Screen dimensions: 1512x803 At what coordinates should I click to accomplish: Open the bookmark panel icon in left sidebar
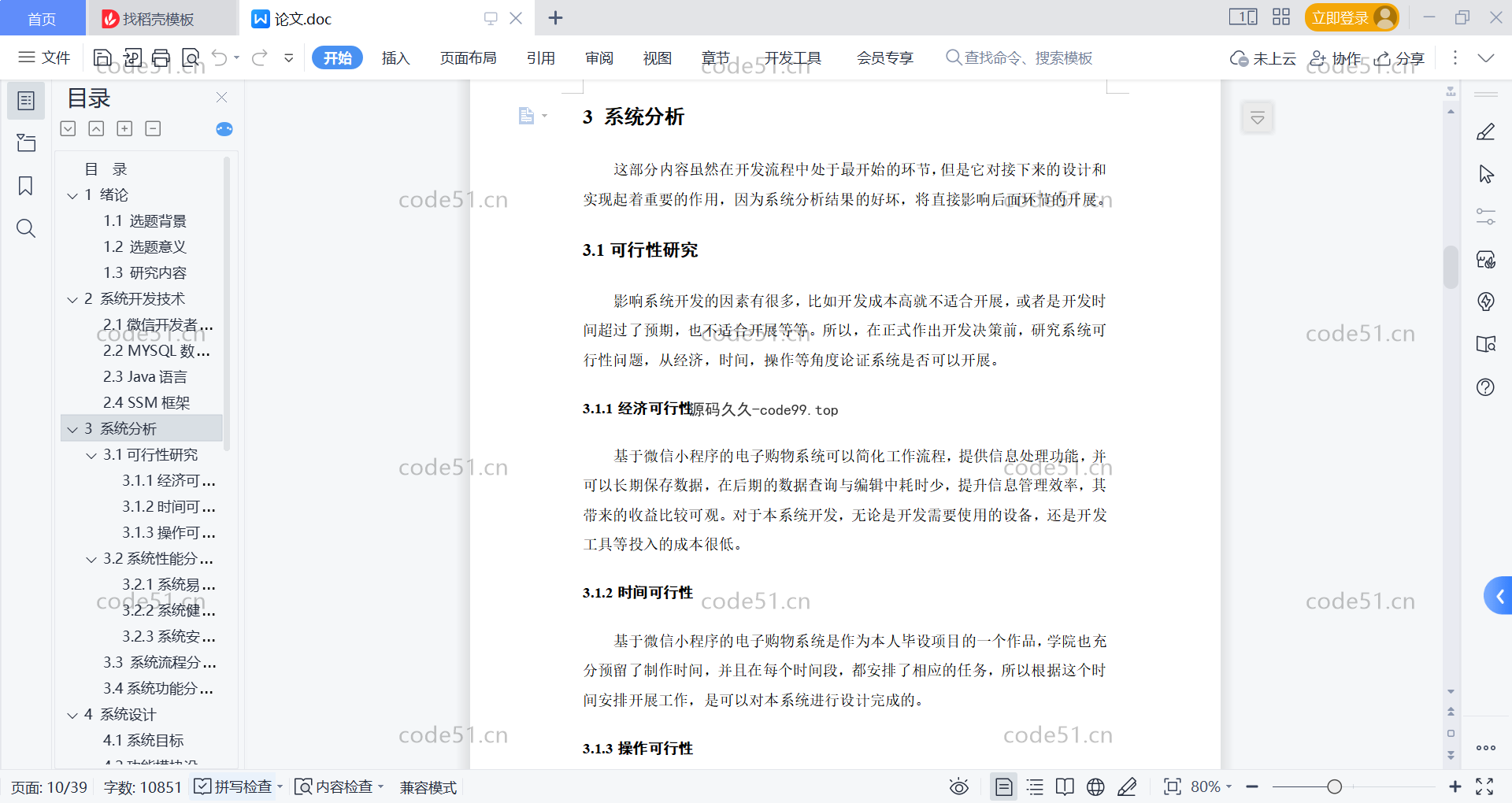[26, 186]
